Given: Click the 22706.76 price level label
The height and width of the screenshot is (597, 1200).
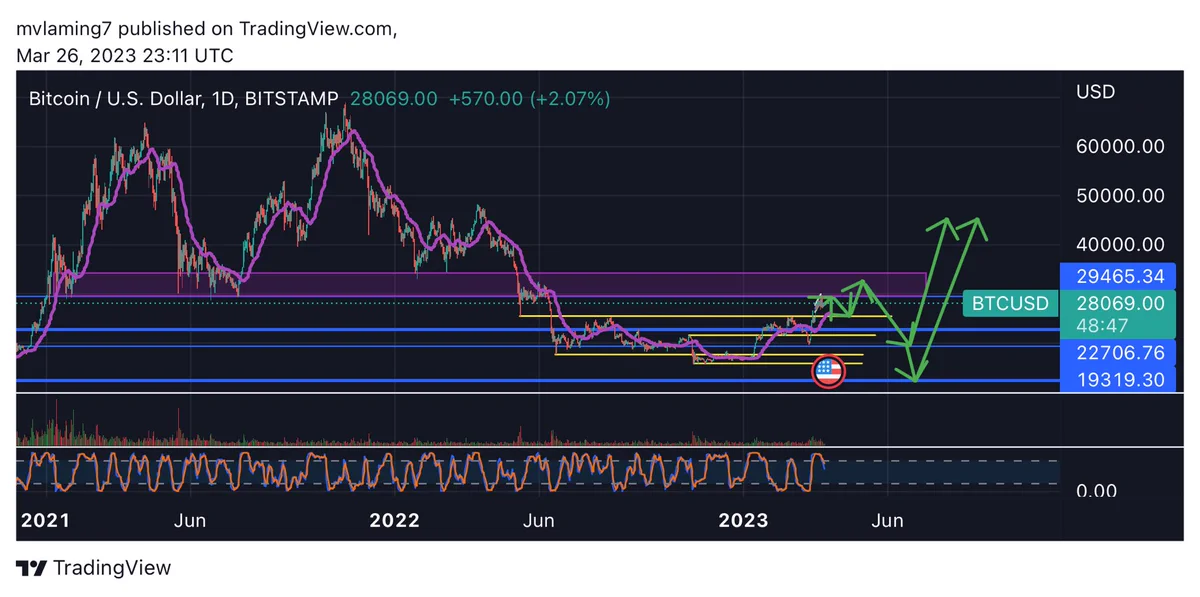Looking at the screenshot, I should 1120,353.
